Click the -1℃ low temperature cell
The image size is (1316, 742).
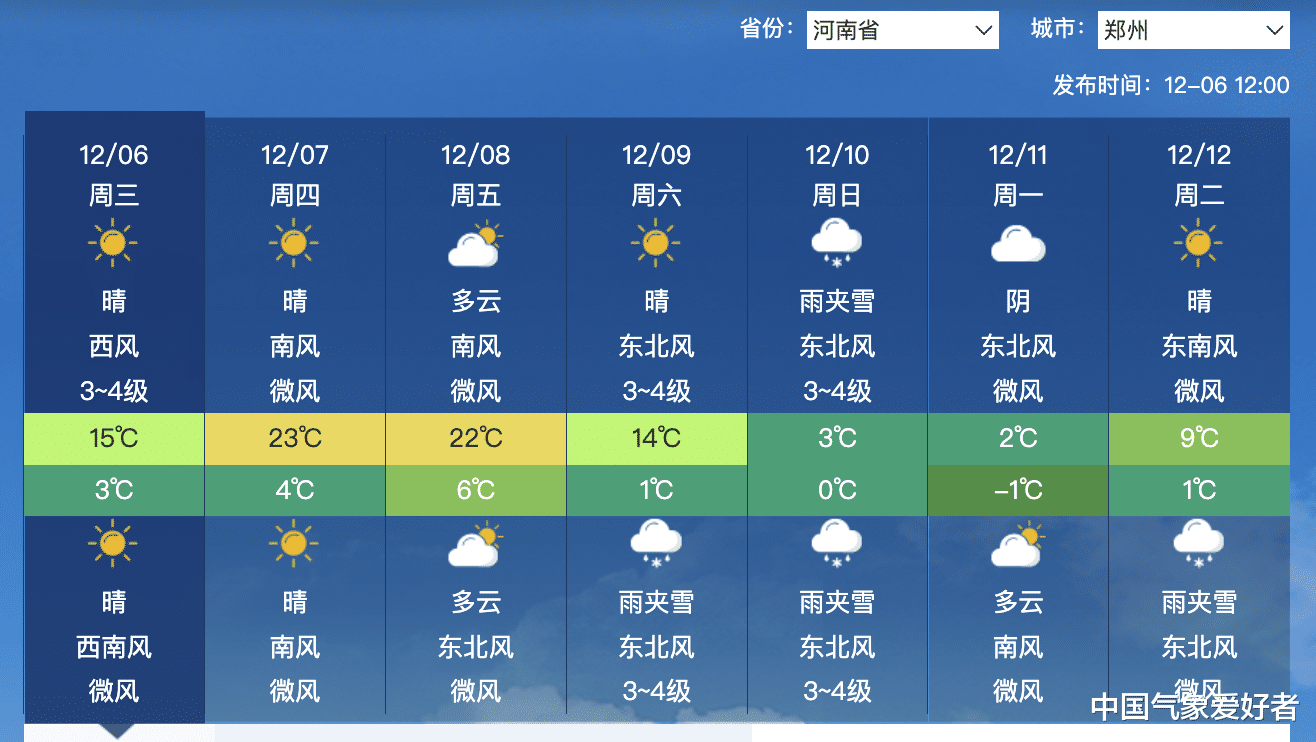tap(1018, 490)
